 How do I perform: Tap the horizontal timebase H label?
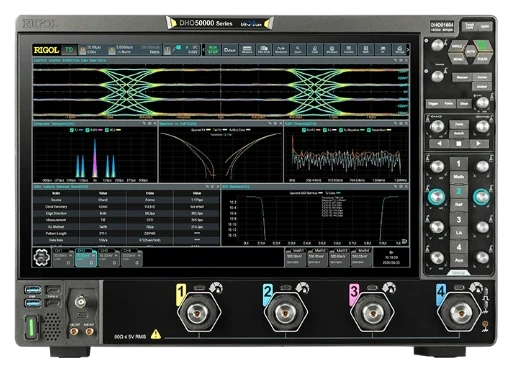pos(82,50)
